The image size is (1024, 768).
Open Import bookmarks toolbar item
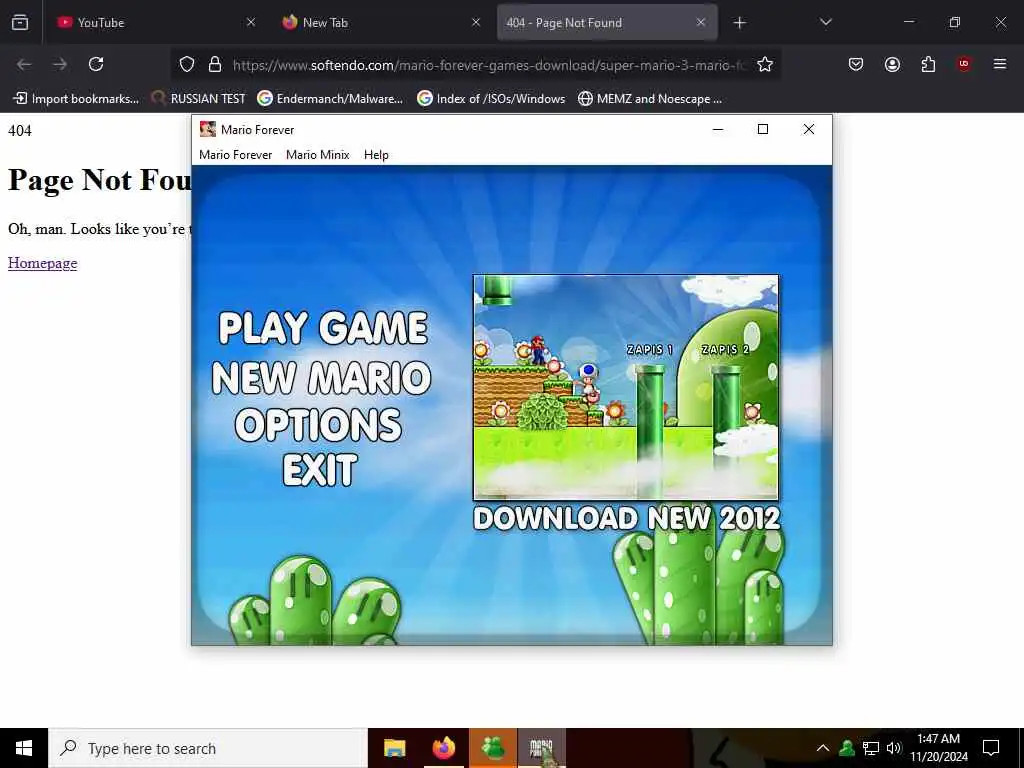coord(76,99)
